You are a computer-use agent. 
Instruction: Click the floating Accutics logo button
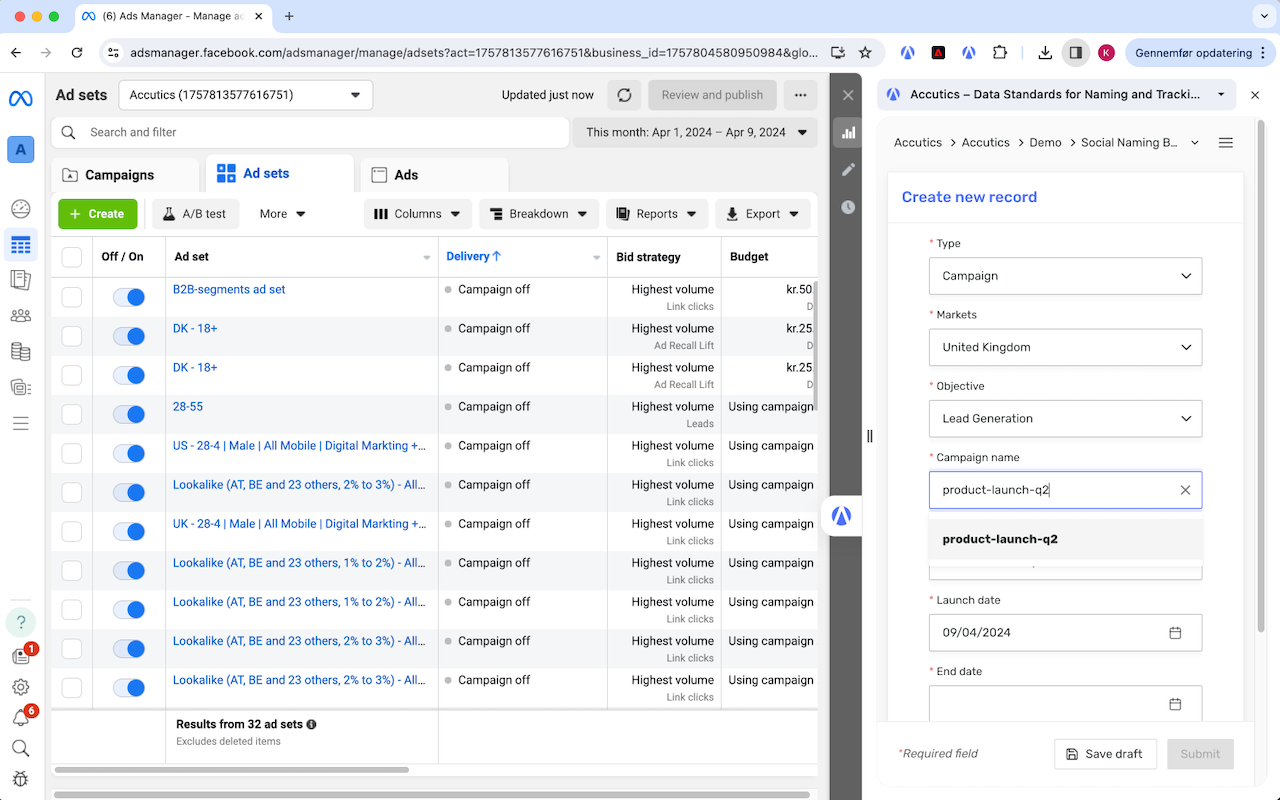pyautogui.click(x=842, y=516)
